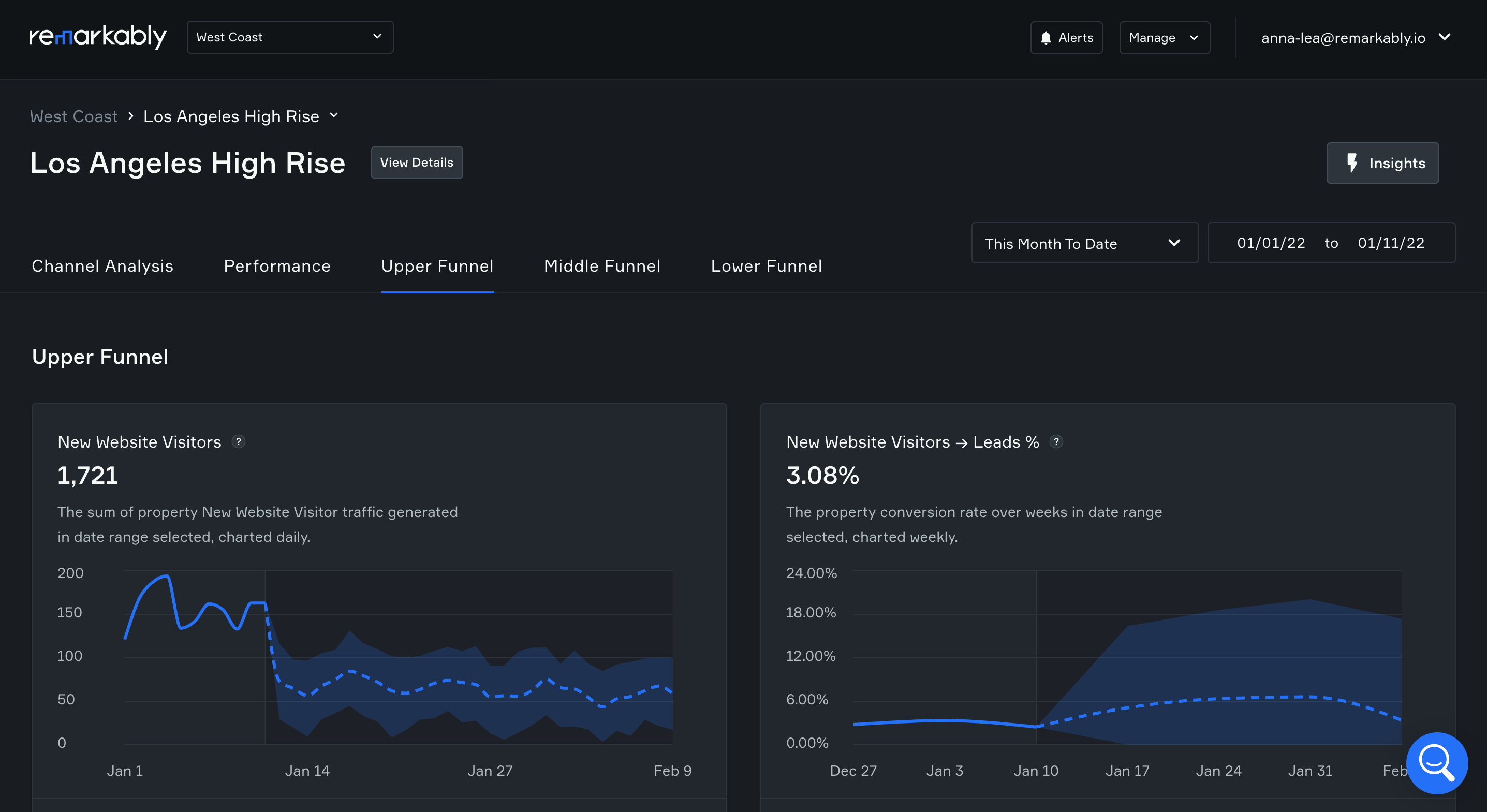Click the Feb 9 axis label
This screenshot has height=812, width=1487.
[672, 771]
